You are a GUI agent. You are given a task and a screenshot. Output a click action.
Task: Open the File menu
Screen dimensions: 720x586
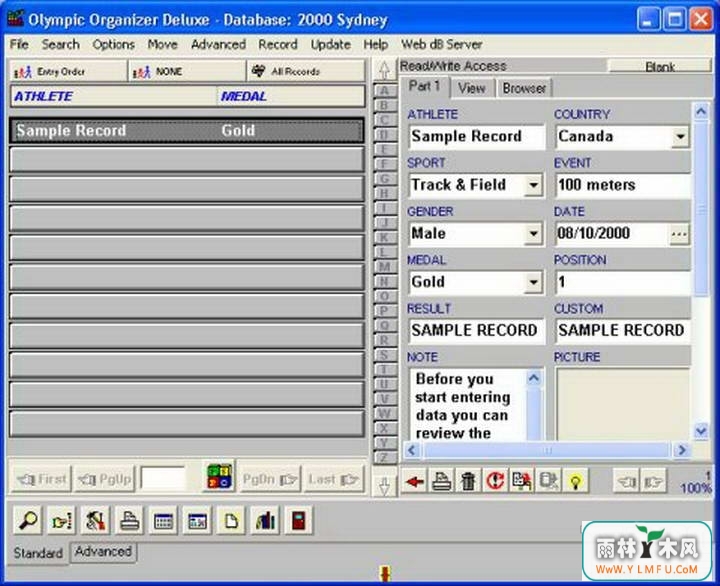19,45
